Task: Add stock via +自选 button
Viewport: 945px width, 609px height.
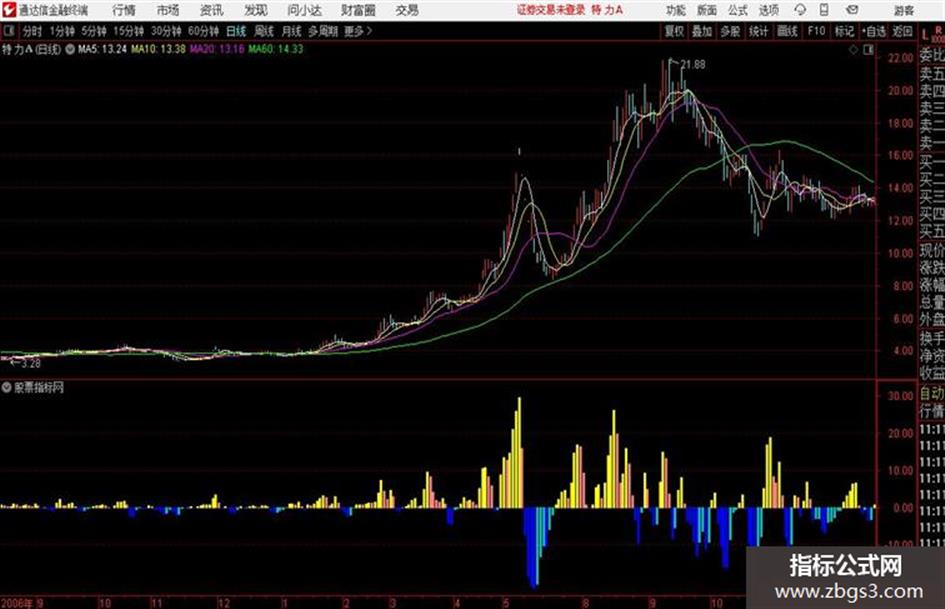Action: [x=874, y=31]
